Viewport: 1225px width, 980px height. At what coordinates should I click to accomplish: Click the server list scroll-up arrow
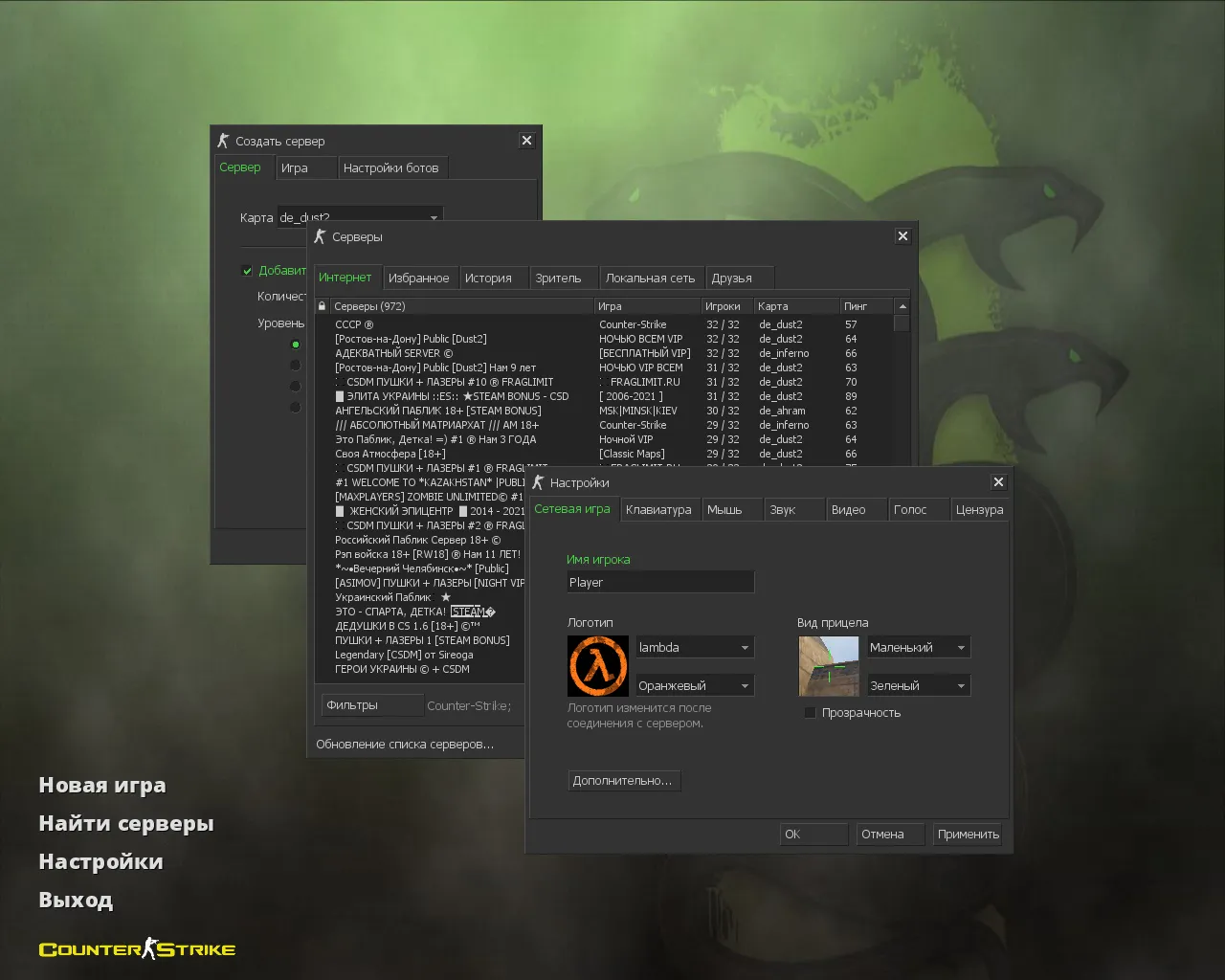pos(902,306)
